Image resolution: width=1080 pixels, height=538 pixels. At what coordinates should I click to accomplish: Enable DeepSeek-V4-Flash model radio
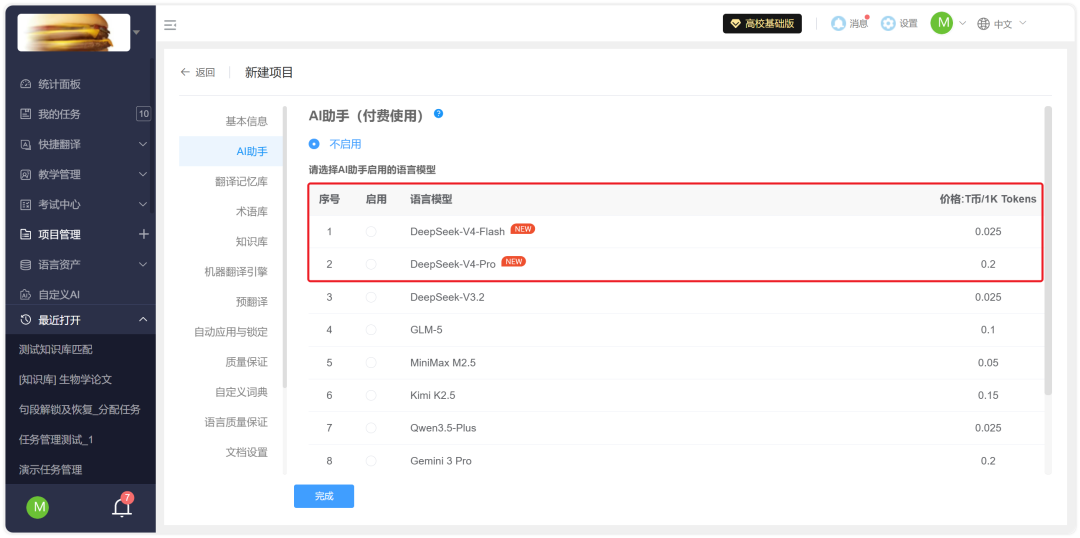(371, 231)
